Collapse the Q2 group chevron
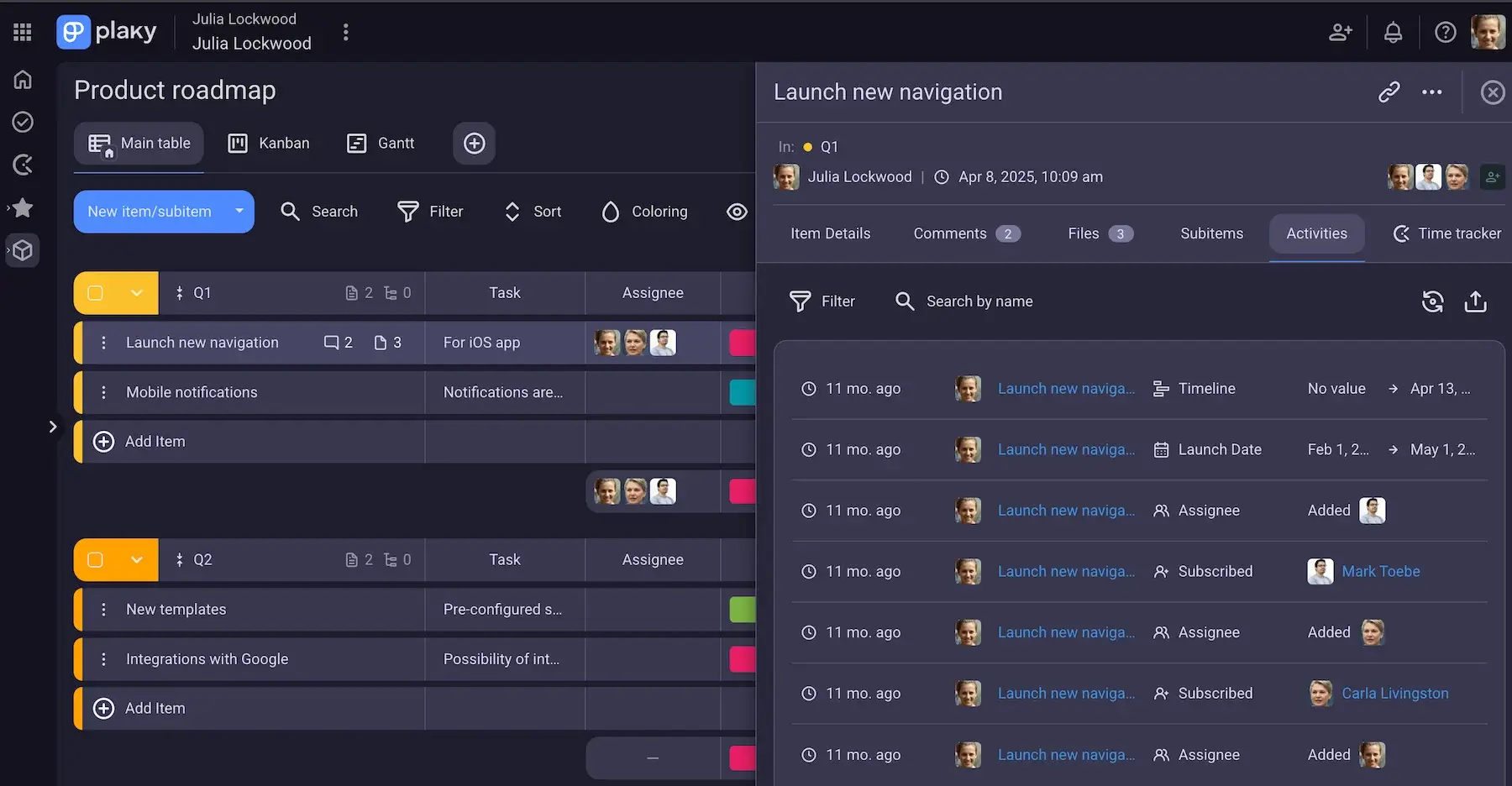1512x786 pixels. tap(137, 559)
